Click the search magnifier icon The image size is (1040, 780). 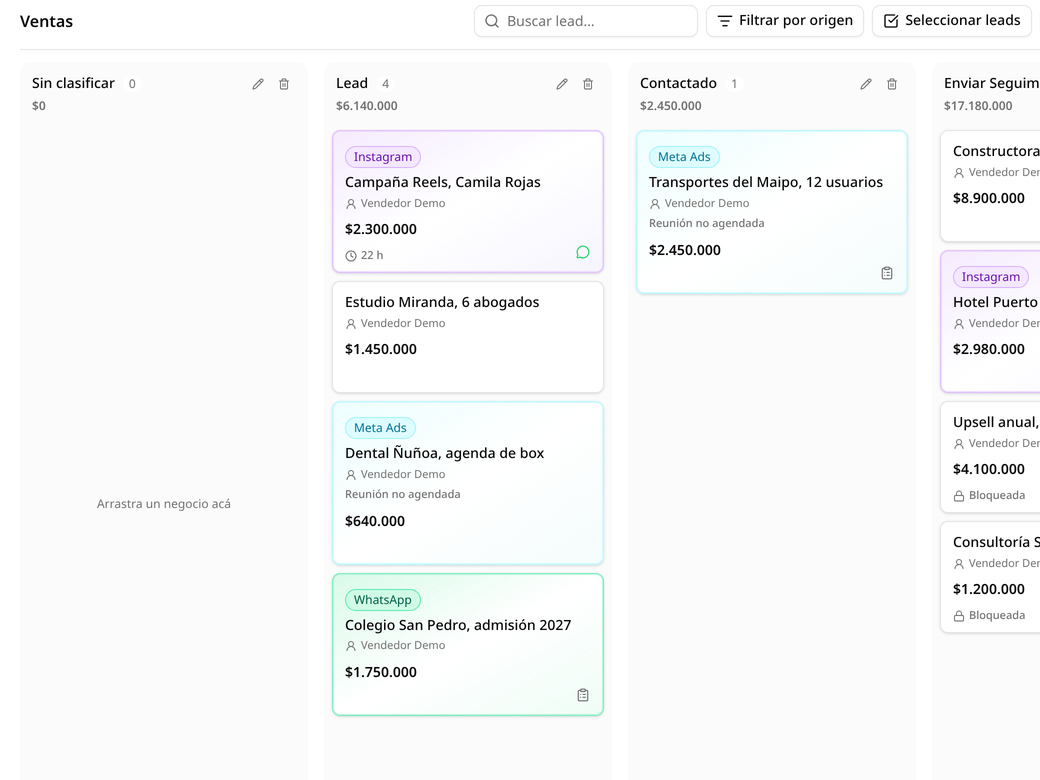[491, 21]
